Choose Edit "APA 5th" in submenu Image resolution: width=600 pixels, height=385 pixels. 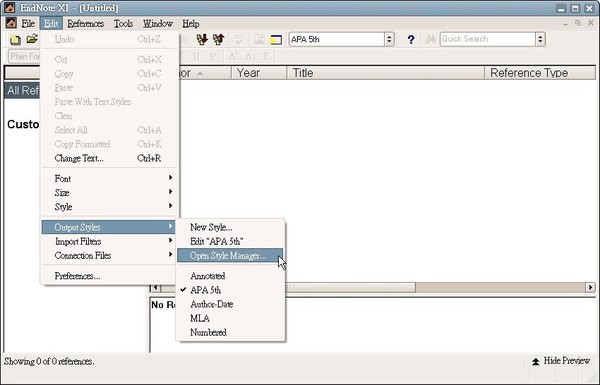[x=230, y=241]
